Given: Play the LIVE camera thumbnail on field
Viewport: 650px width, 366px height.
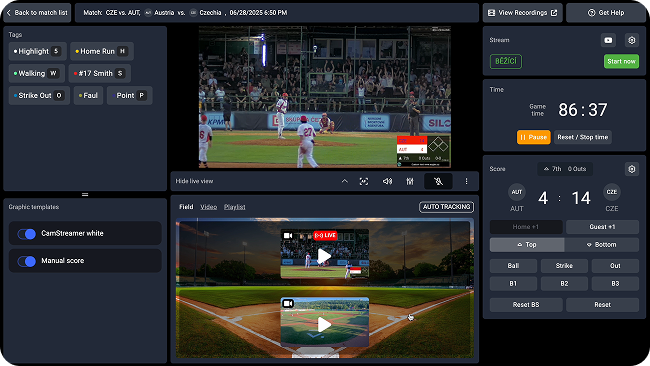Looking at the screenshot, I should pos(324,256).
